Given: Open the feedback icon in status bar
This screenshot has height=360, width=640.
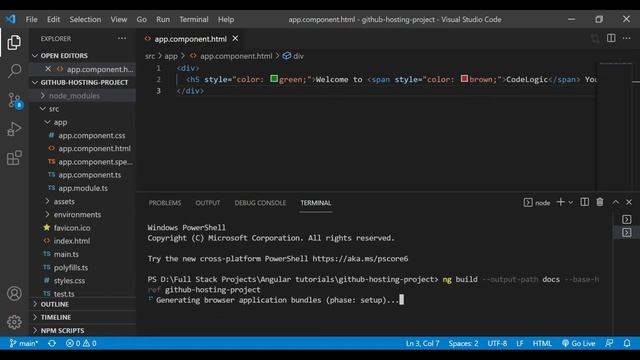Looking at the screenshot, I should (609, 343).
